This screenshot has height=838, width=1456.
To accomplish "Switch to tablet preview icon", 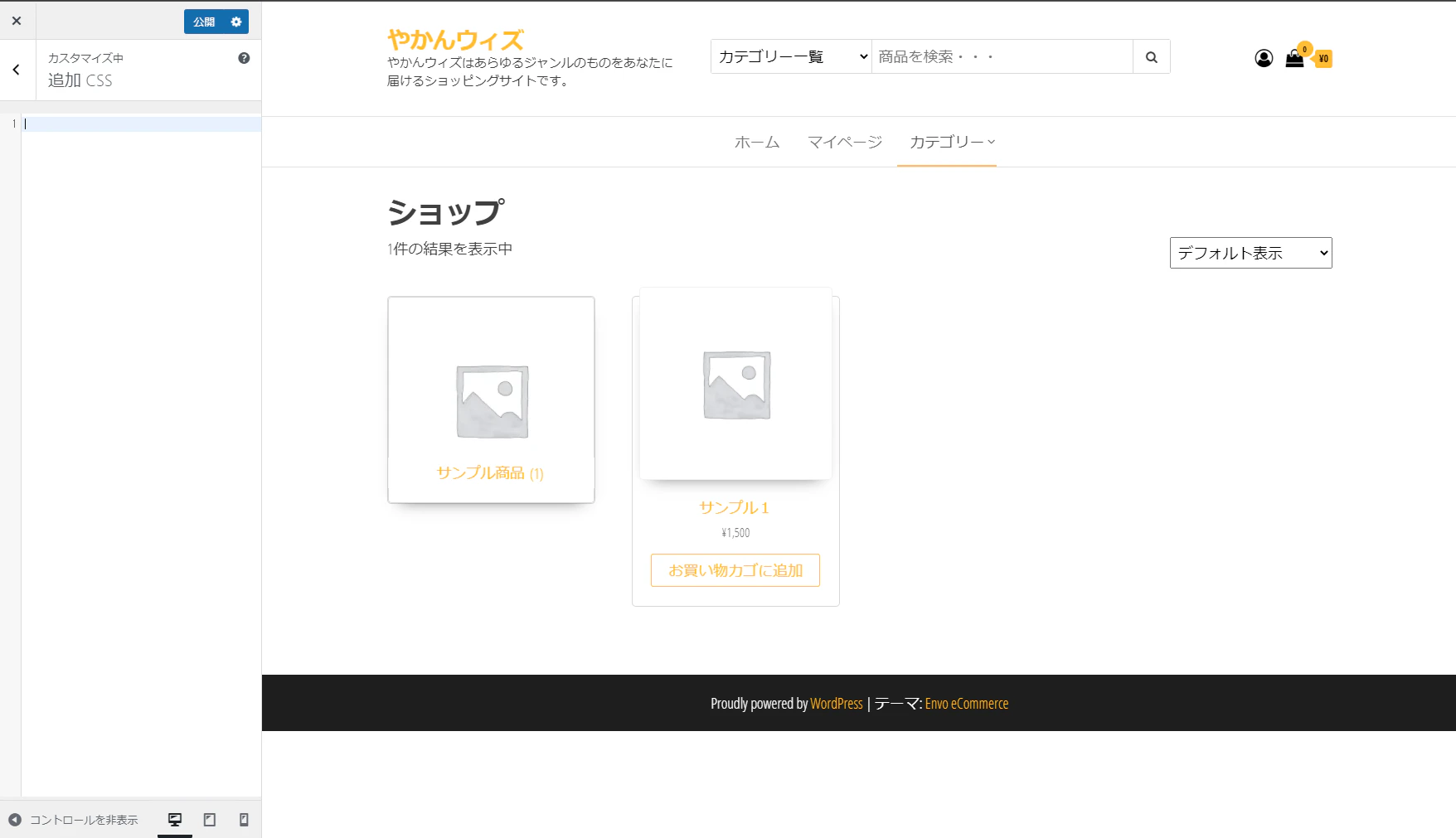I will (210, 820).
